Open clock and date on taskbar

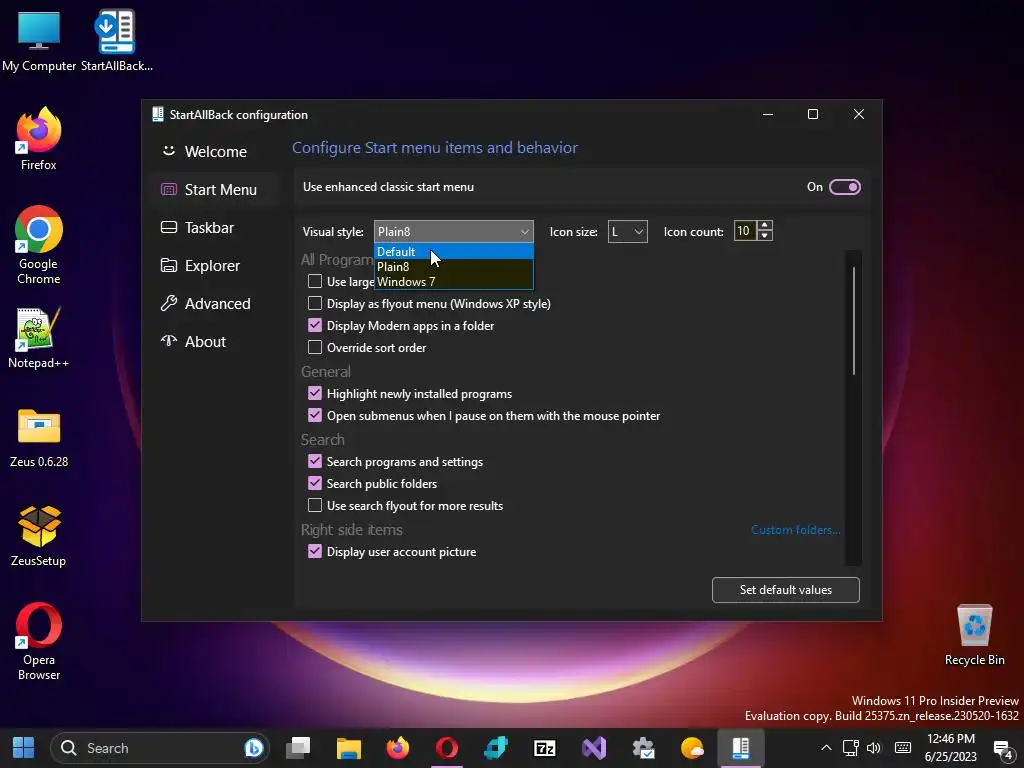tap(951, 748)
